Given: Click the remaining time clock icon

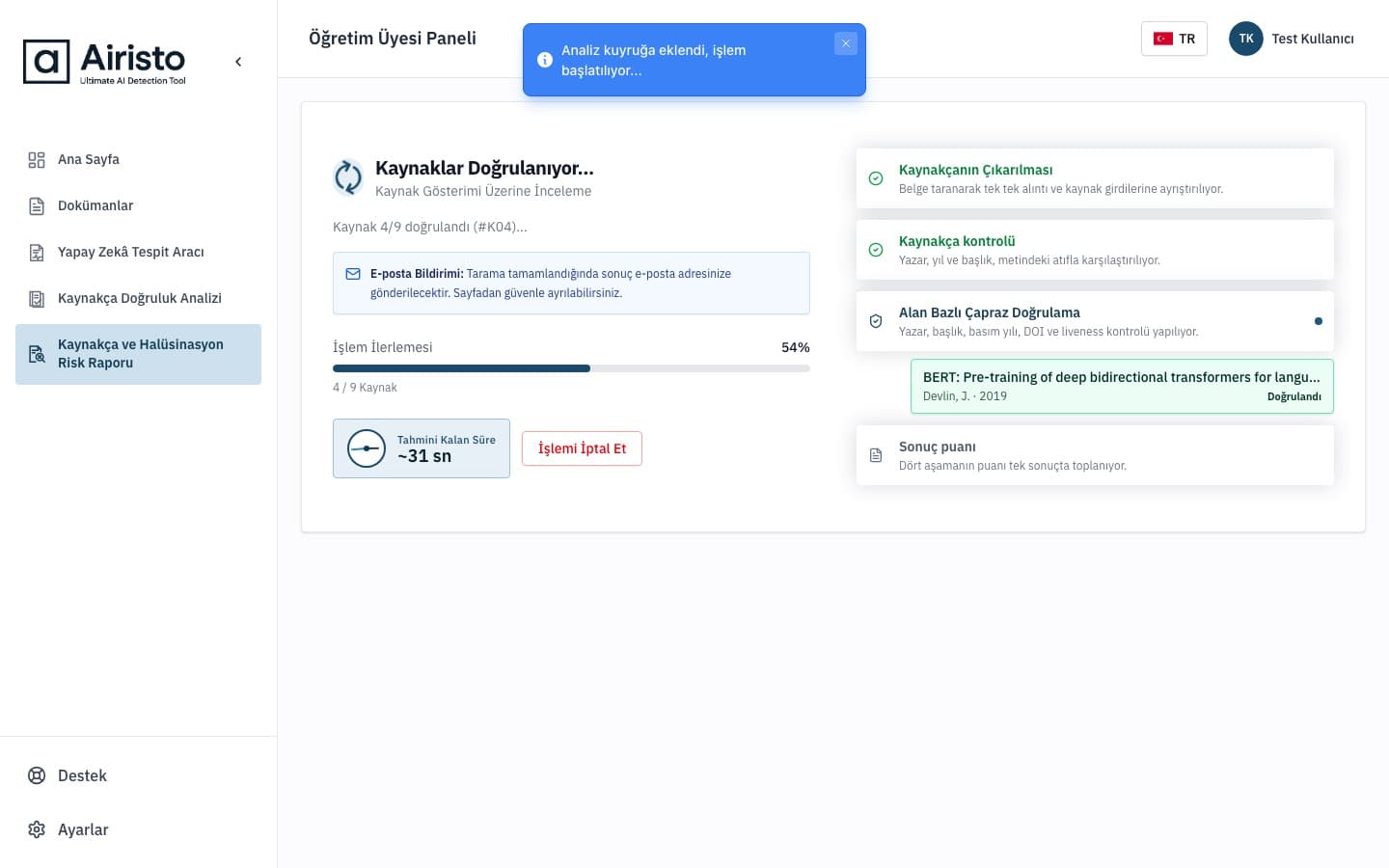Looking at the screenshot, I should [x=367, y=448].
